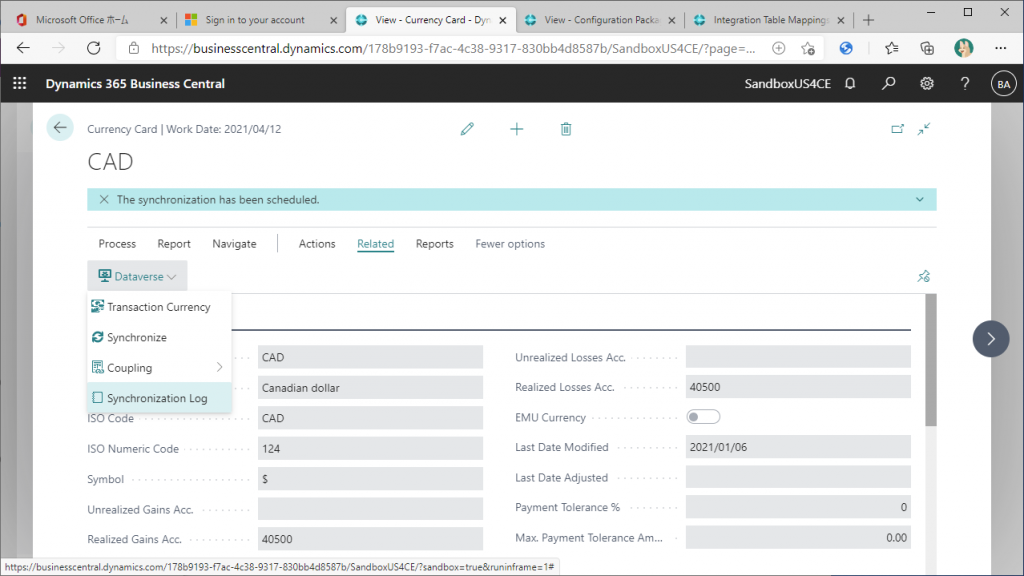Click the SandboxUS4CE environment label
Screen dimensions: 1024x576
[x=788, y=84]
